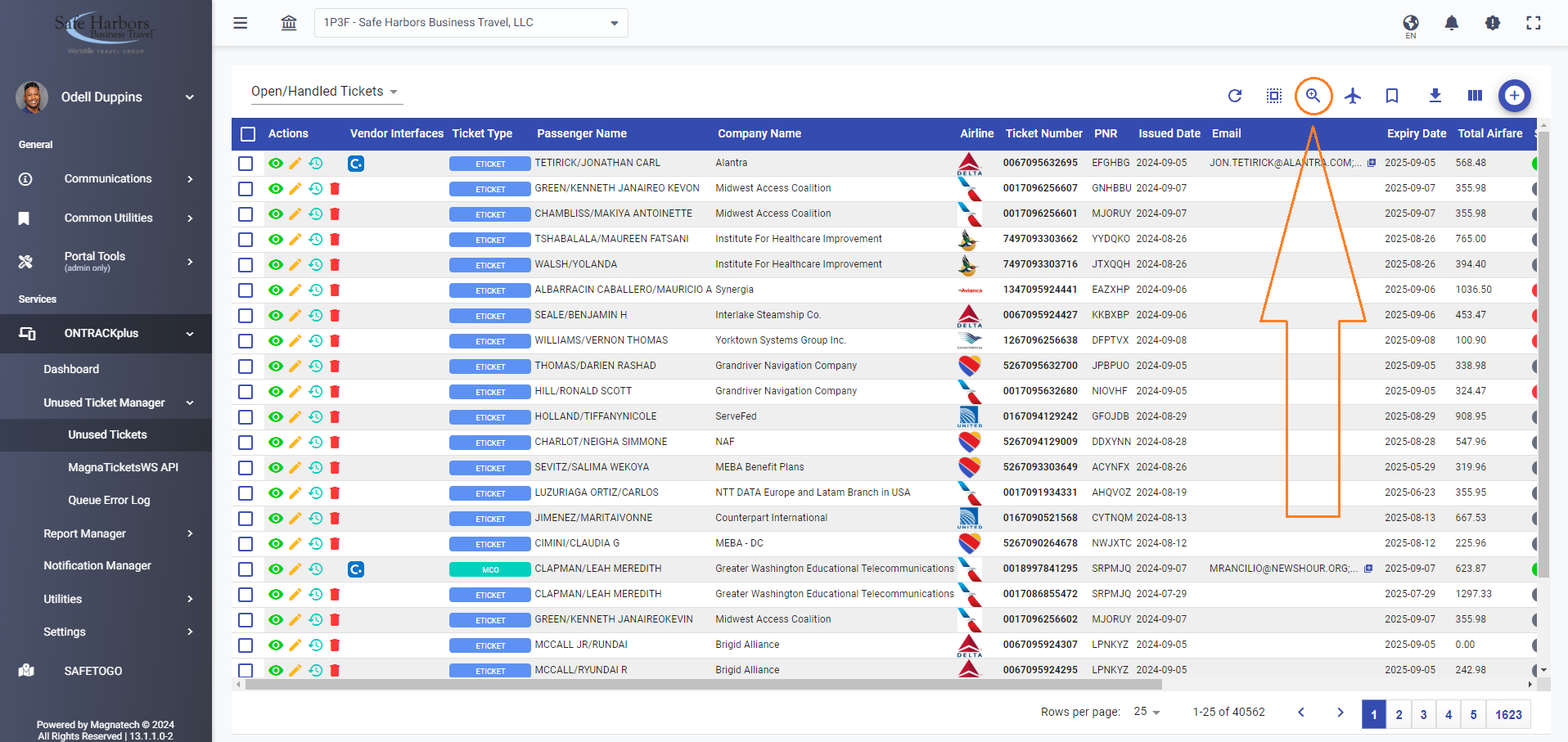Click the refresh icon above the table
Image resolution: width=1568 pixels, height=742 pixels.
tap(1235, 96)
